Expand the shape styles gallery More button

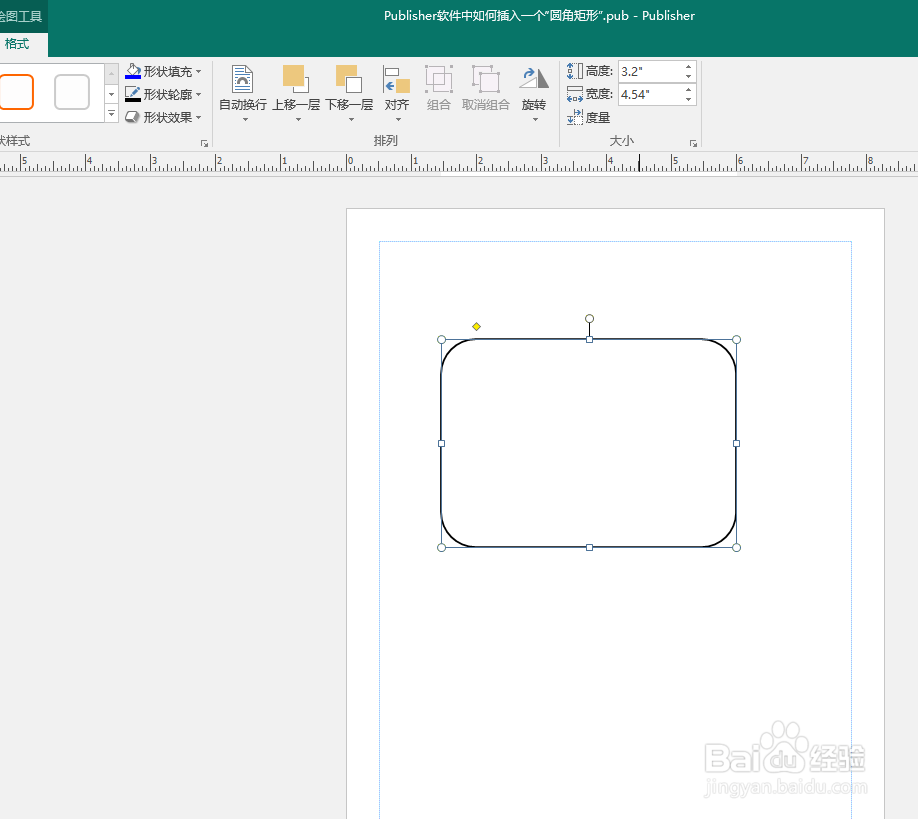tap(111, 113)
